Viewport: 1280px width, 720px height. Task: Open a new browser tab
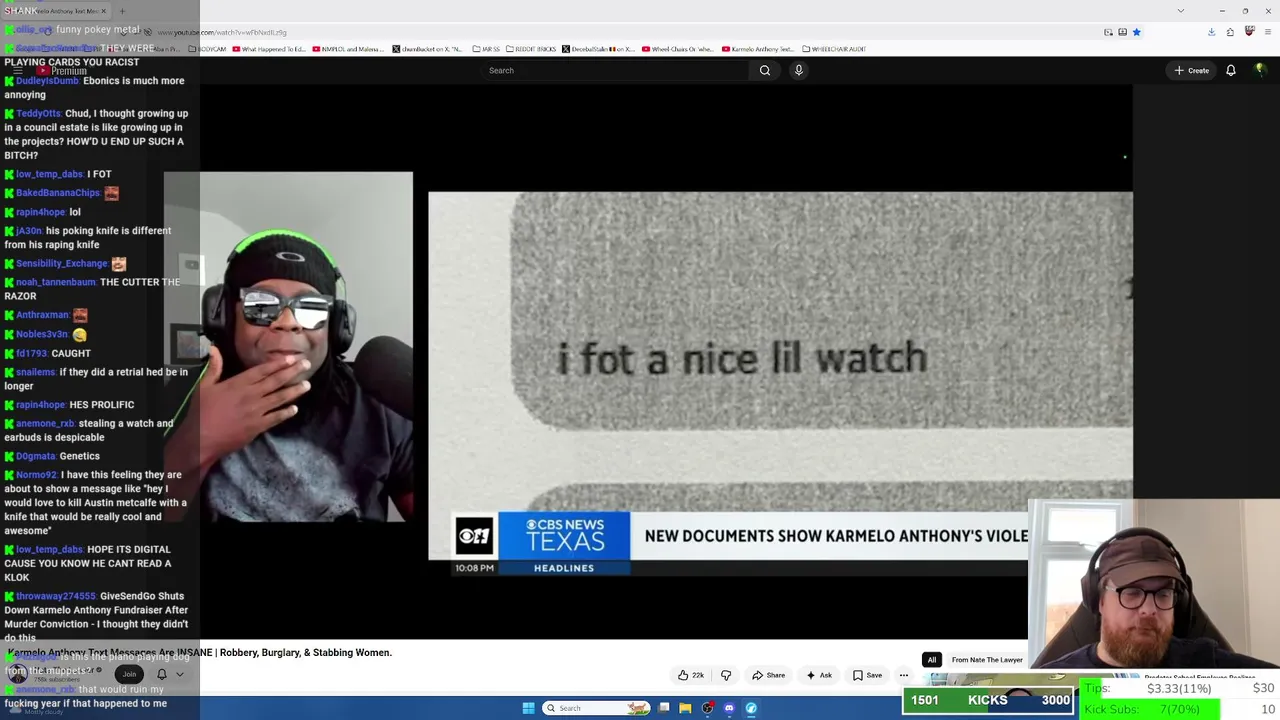[x=122, y=11]
